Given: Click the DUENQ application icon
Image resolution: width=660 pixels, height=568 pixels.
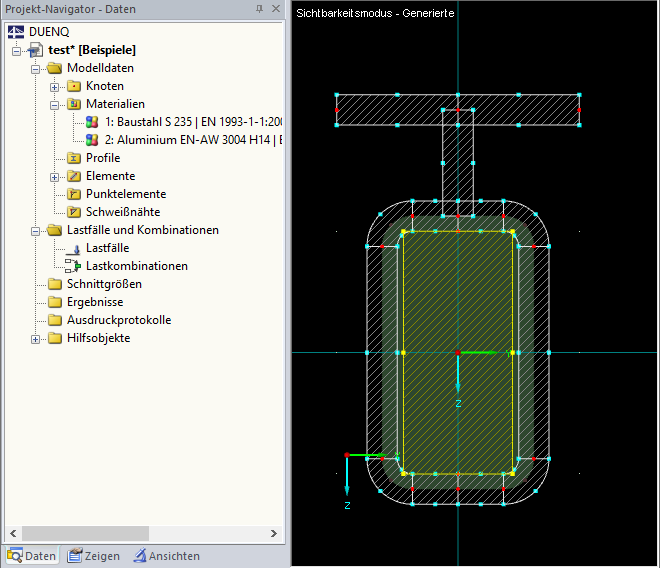Looking at the screenshot, I should [x=16, y=32].
